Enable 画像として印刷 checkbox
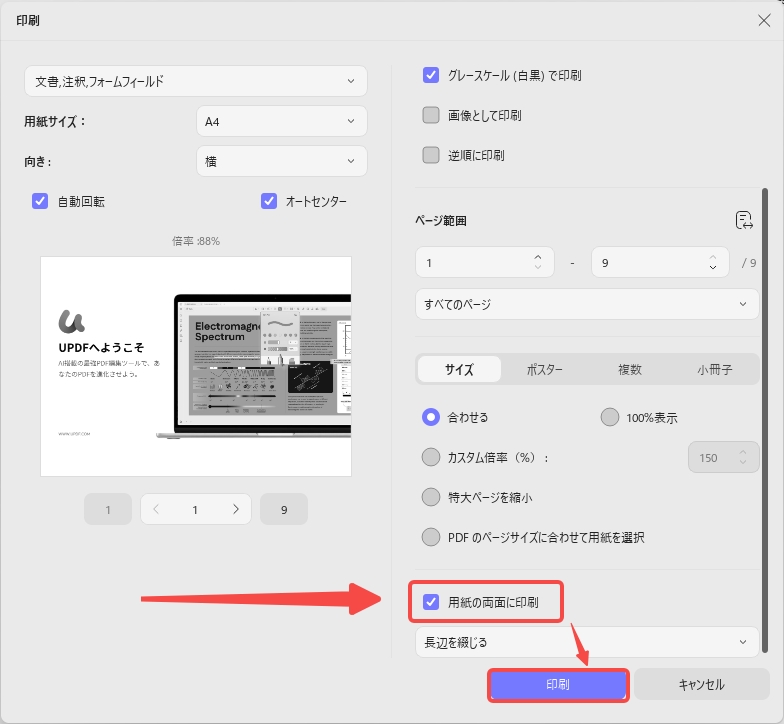Screen dimensions: 784x724 (x=430, y=115)
